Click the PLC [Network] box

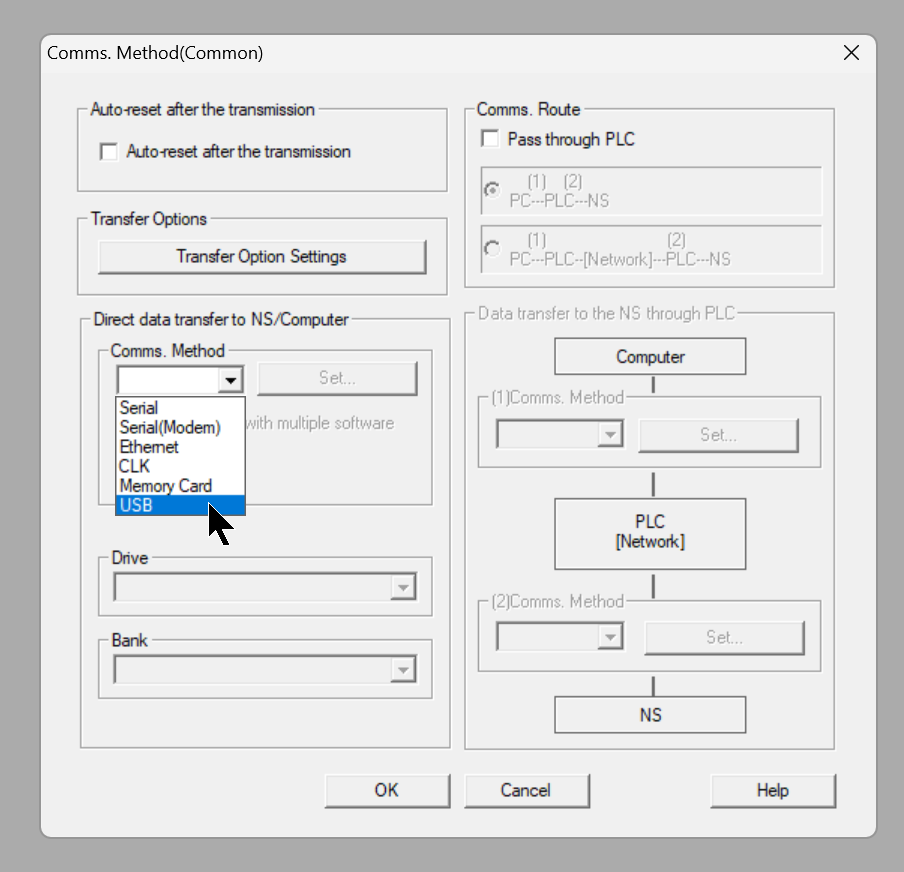point(650,534)
